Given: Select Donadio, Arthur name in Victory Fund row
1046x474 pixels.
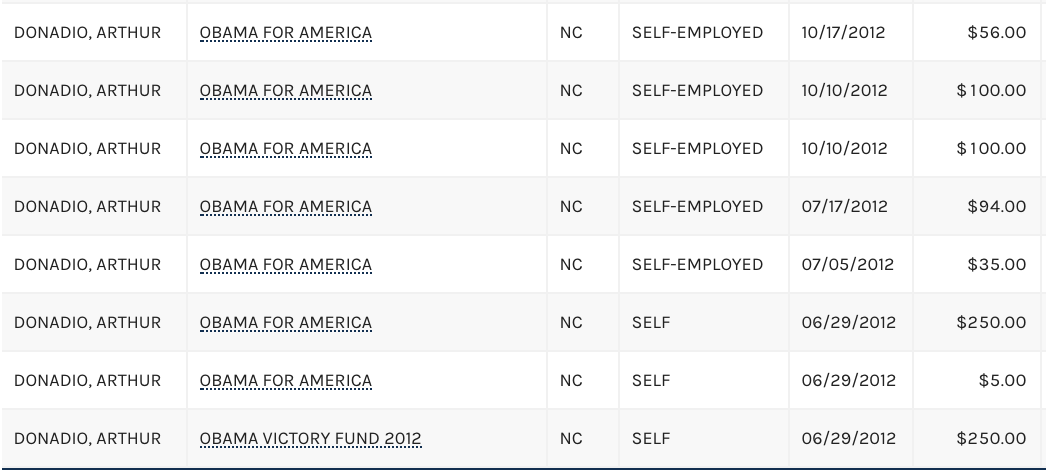Looking at the screenshot, I should pos(87,439).
